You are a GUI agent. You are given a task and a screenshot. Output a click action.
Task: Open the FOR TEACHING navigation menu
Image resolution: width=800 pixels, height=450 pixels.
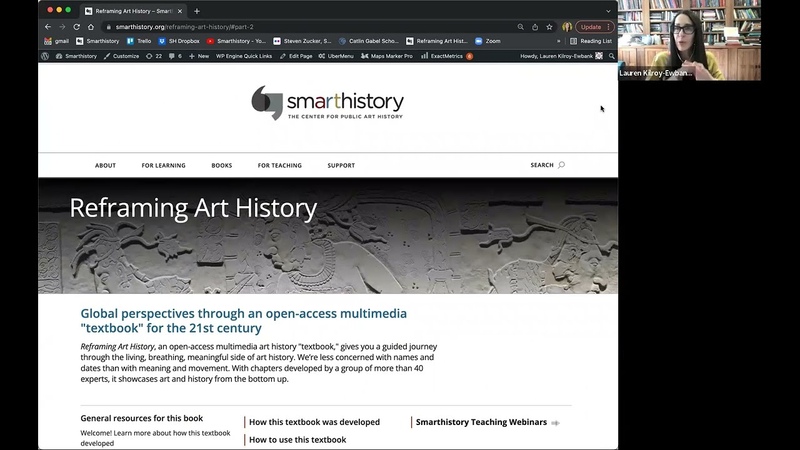coord(280,165)
